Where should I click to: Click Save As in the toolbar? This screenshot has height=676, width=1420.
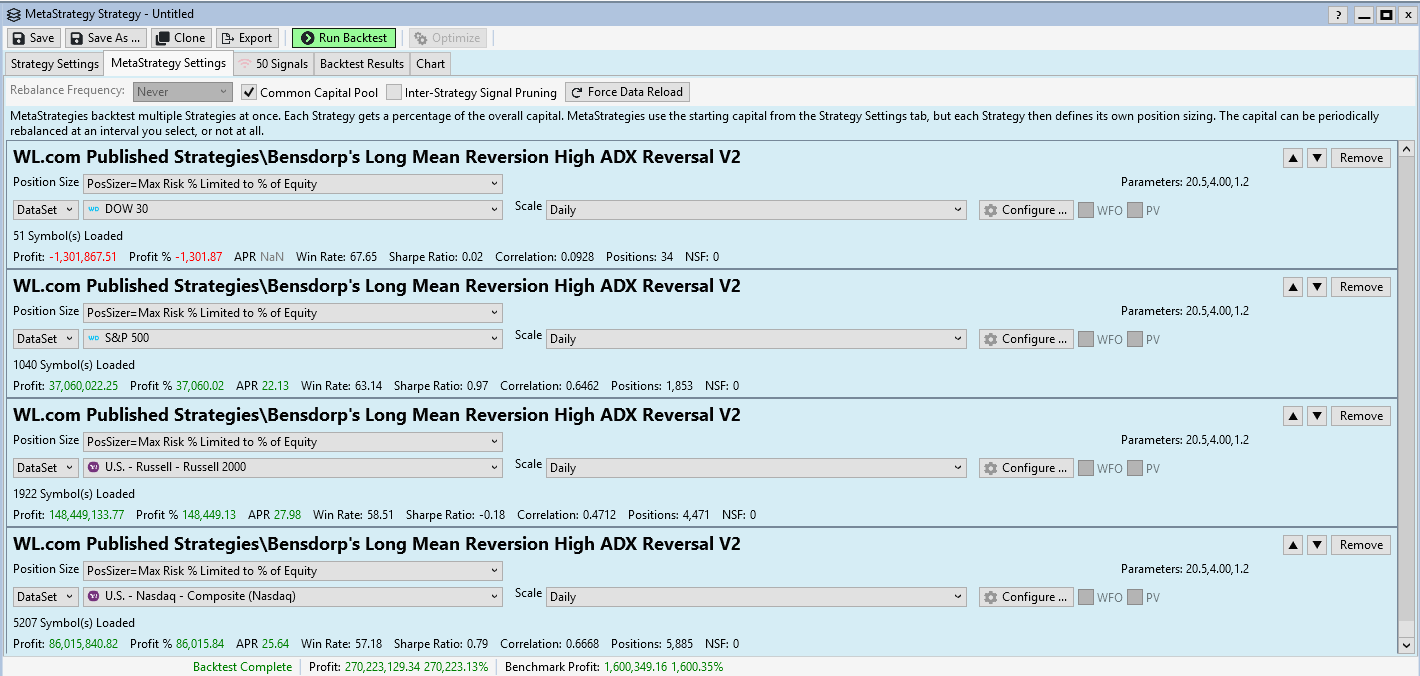coord(106,38)
